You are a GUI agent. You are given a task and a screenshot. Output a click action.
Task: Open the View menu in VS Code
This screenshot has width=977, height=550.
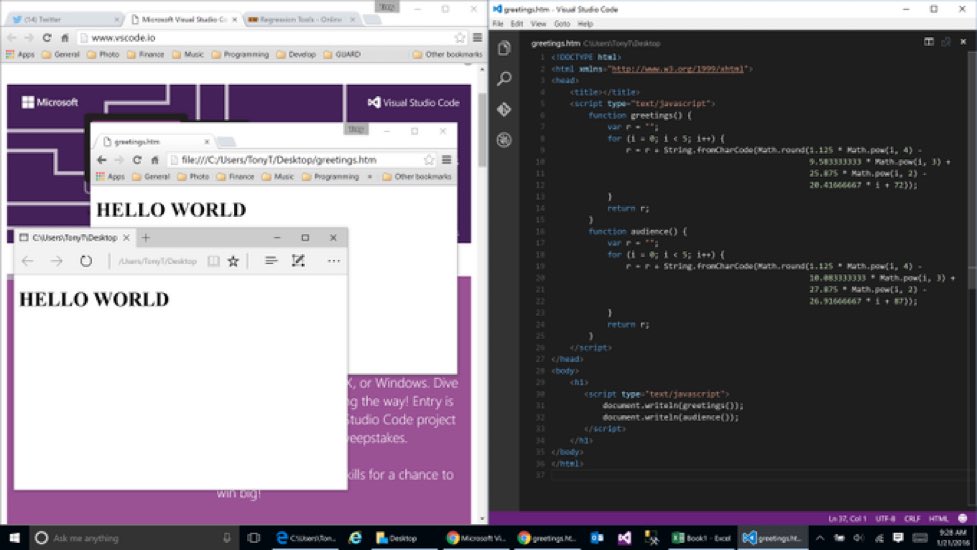click(x=538, y=24)
